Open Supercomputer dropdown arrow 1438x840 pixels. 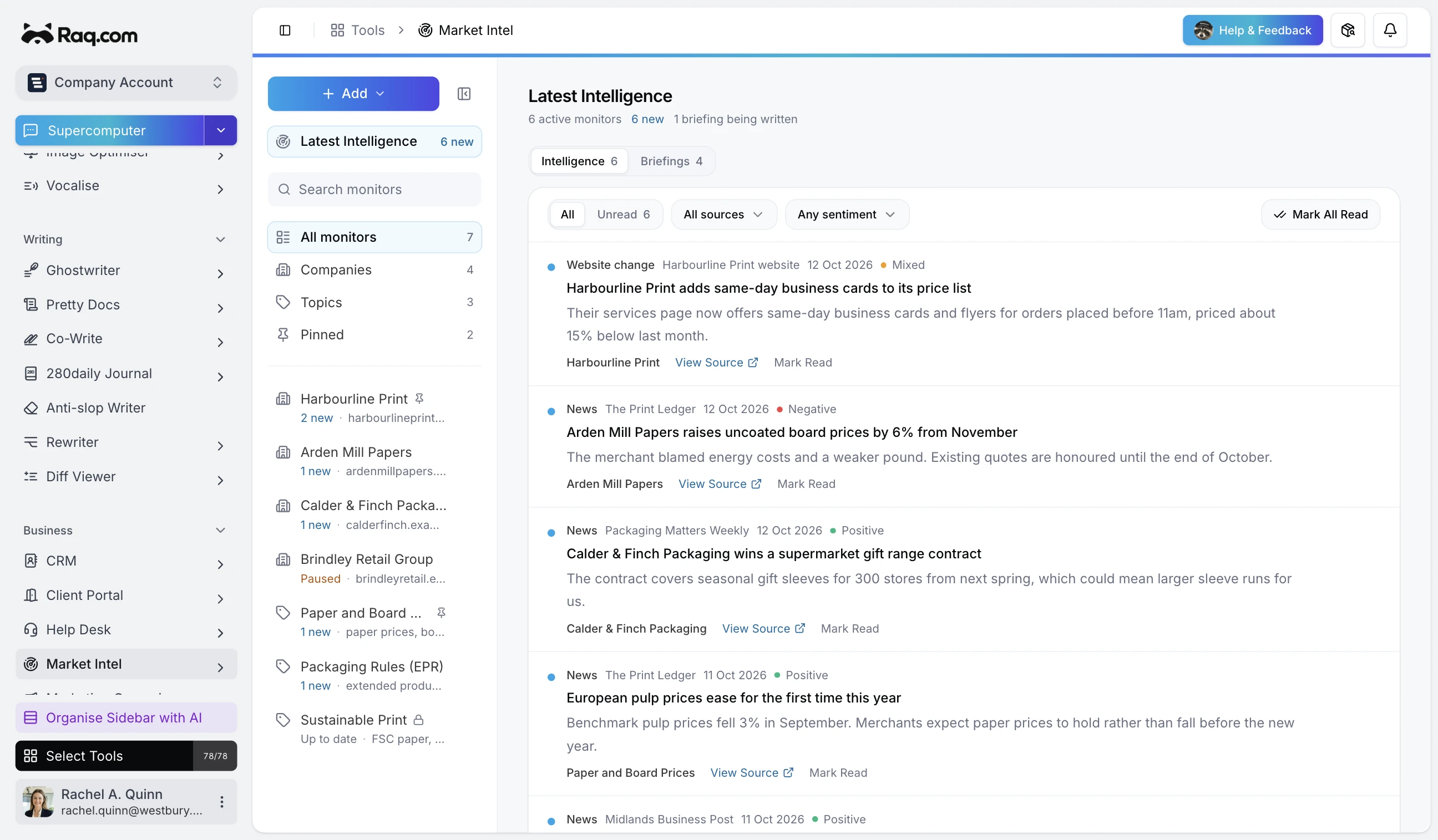pyautogui.click(x=220, y=131)
